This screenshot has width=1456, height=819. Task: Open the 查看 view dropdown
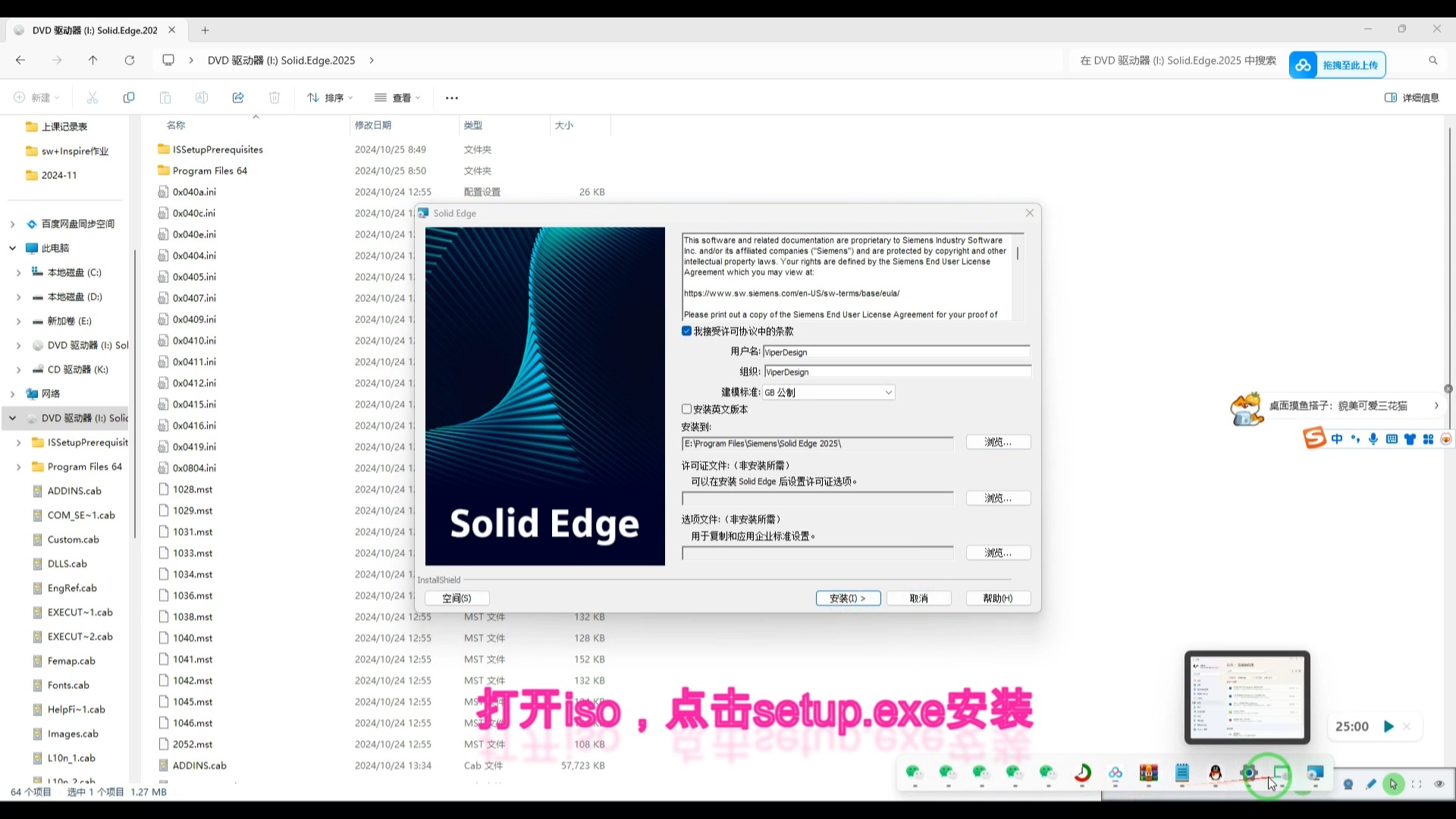click(x=397, y=98)
